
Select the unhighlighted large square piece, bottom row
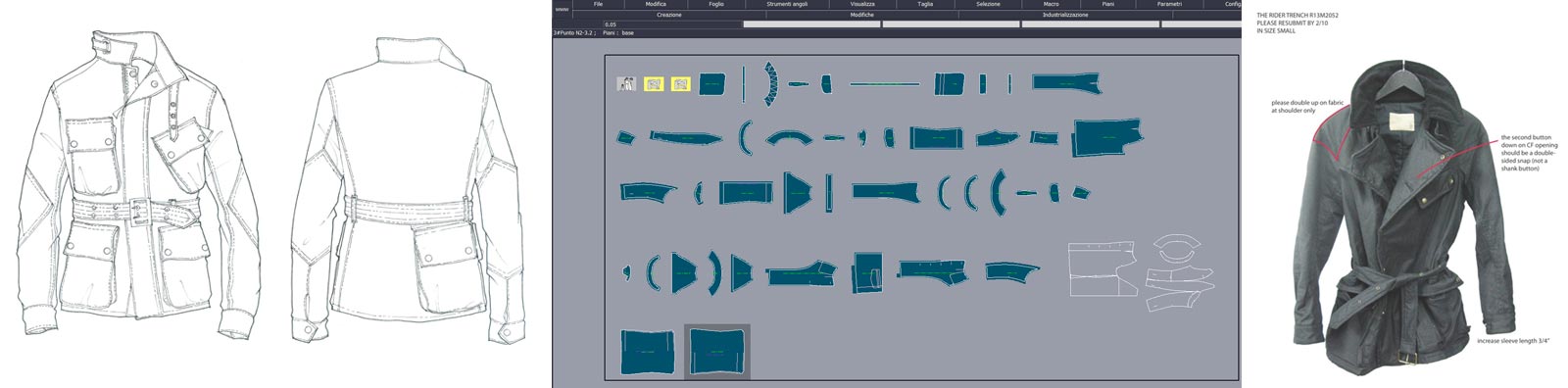[x=648, y=352]
